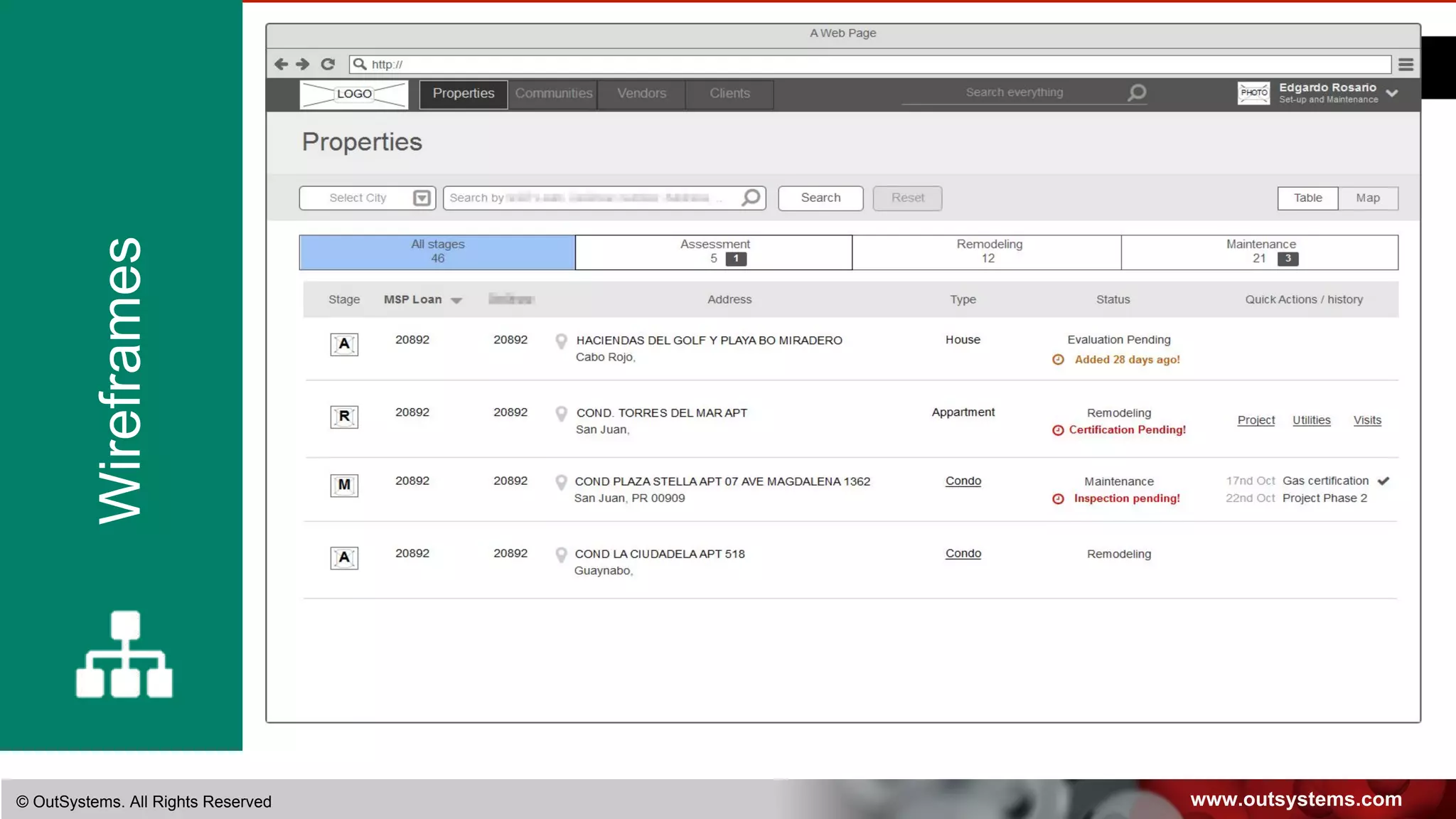The image size is (1456, 819).
Task: Select the Maintenance stage tab
Action: click(1260, 252)
